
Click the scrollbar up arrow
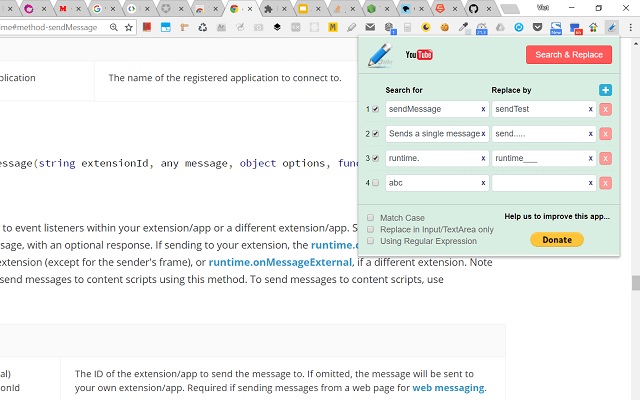(636, 42)
